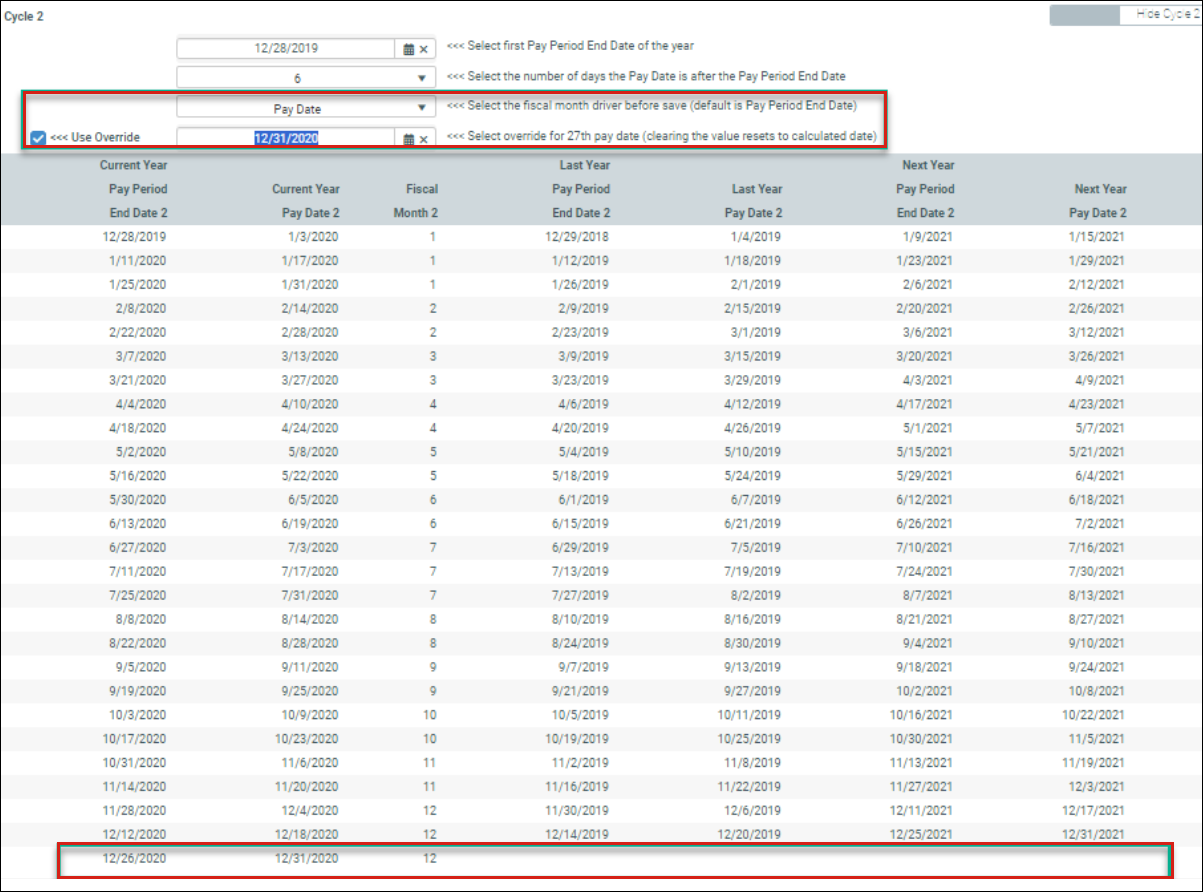The width and height of the screenshot is (1203, 892).
Task: Clear the 12/28/2019 first pay period date
Action: point(423,49)
